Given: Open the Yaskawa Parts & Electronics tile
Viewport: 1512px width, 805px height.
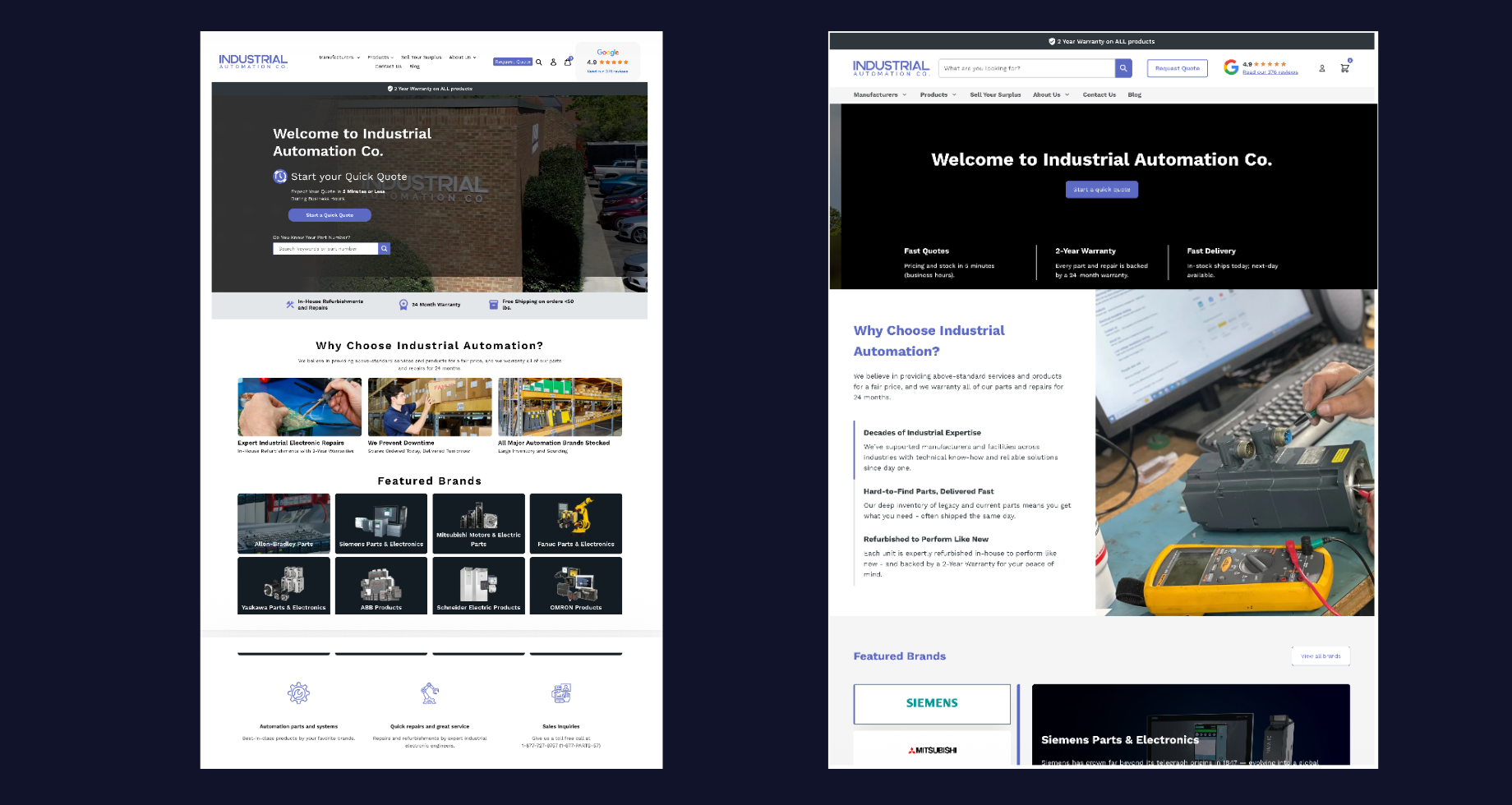Looking at the screenshot, I should [x=283, y=586].
